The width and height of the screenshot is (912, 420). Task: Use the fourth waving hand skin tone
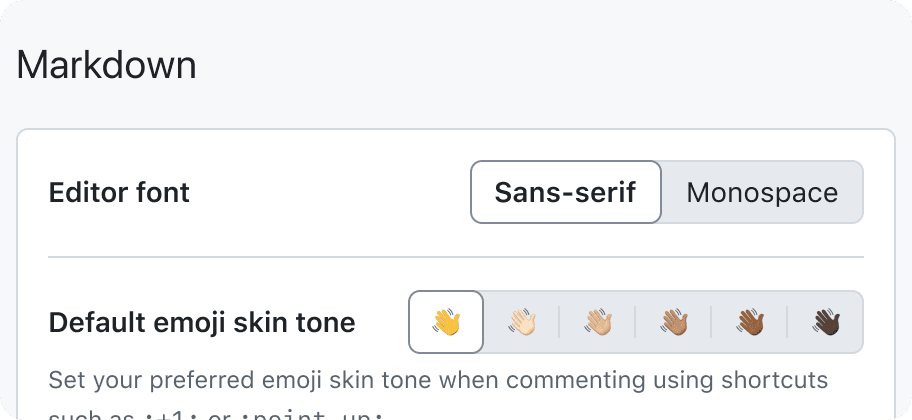click(x=674, y=322)
